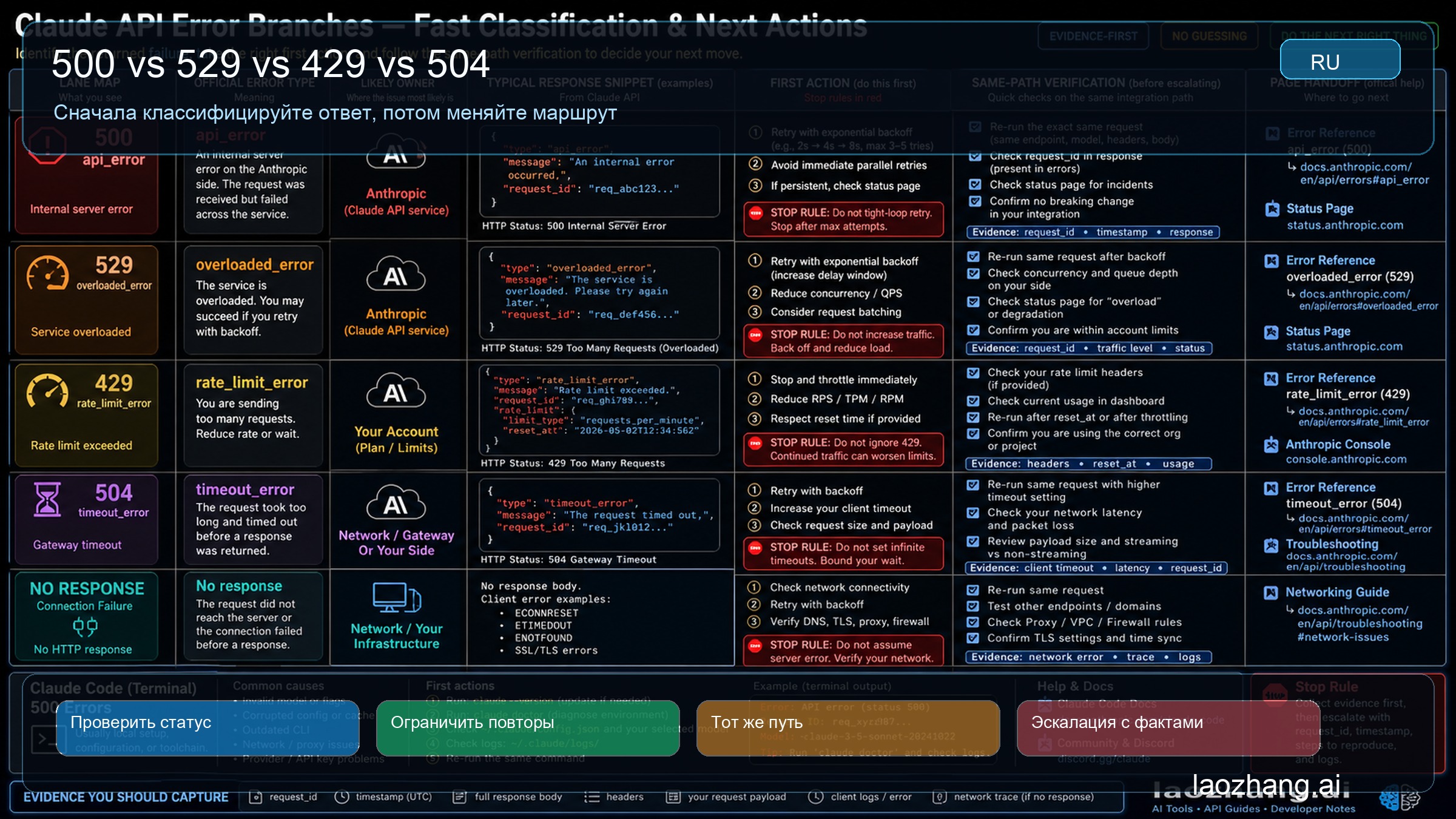Click the ECONNRESET client error example
The height and width of the screenshot is (819, 1456).
click(547, 613)
